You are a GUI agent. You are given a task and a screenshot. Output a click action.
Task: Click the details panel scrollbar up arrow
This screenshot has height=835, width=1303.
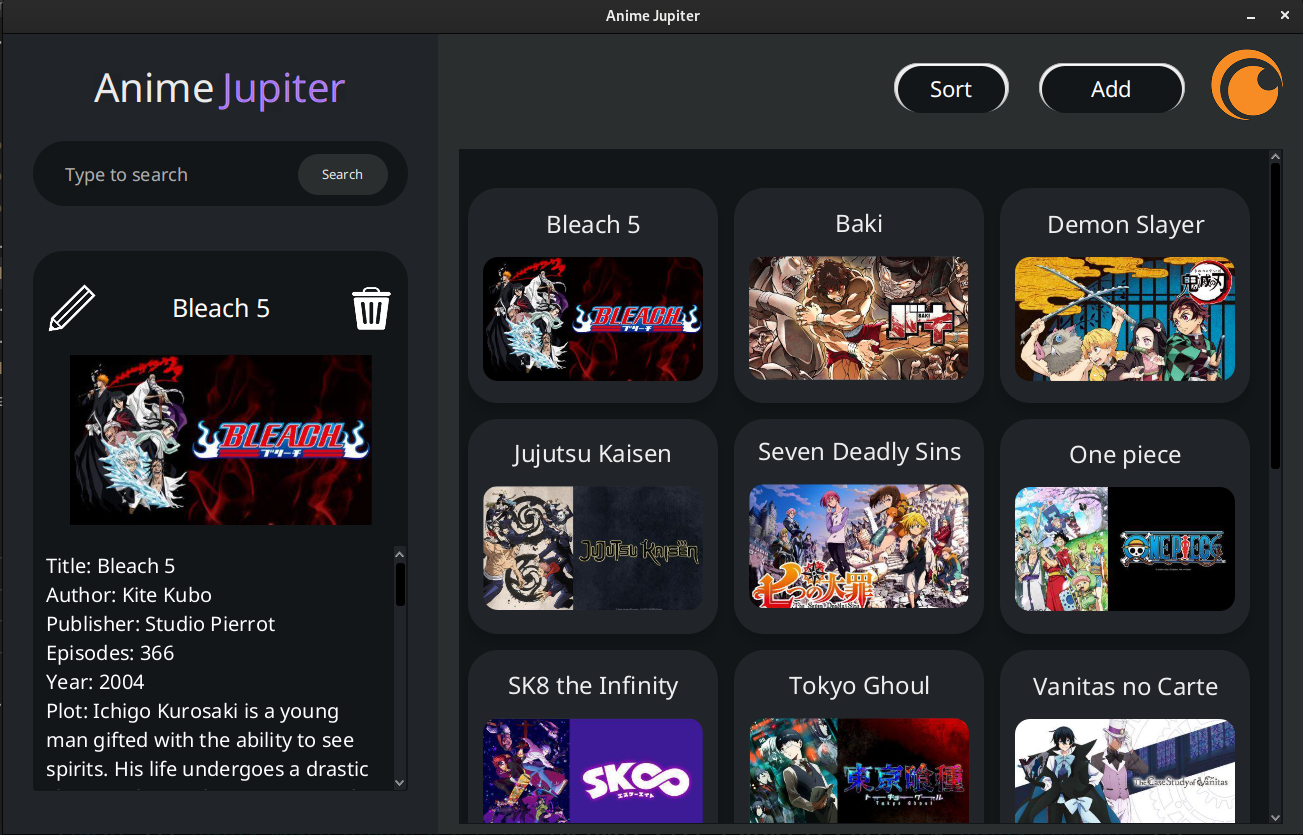[400, 554]
